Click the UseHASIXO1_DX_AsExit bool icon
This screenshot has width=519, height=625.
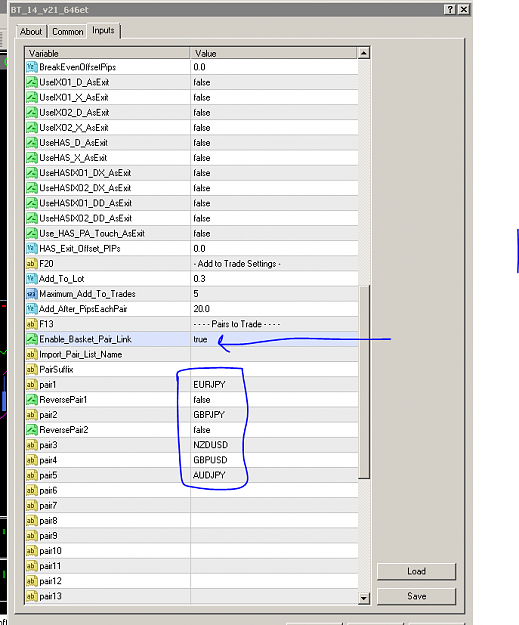[31, 173]
